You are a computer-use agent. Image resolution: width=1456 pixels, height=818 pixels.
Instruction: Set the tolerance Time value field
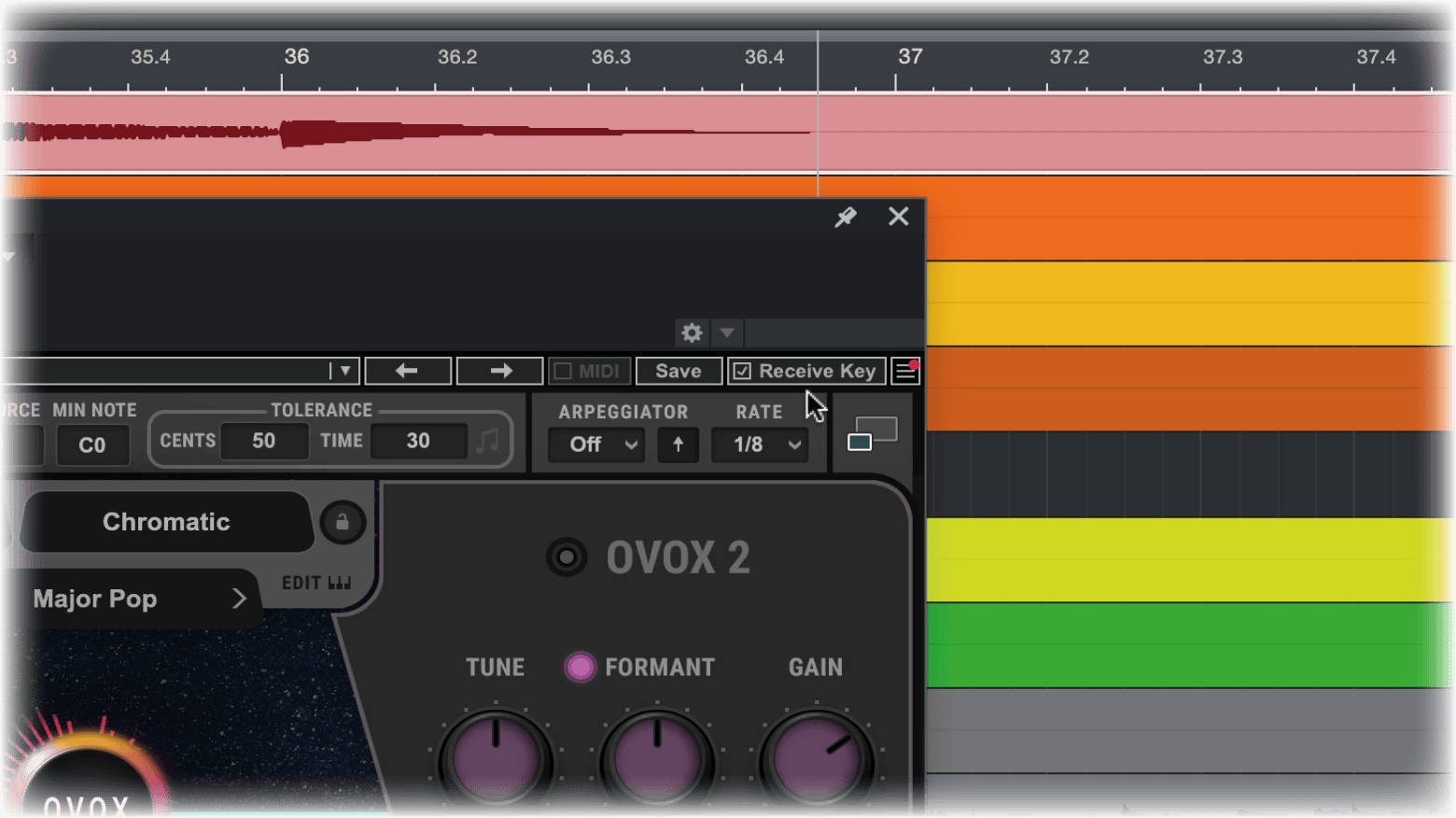coord(418,441)
